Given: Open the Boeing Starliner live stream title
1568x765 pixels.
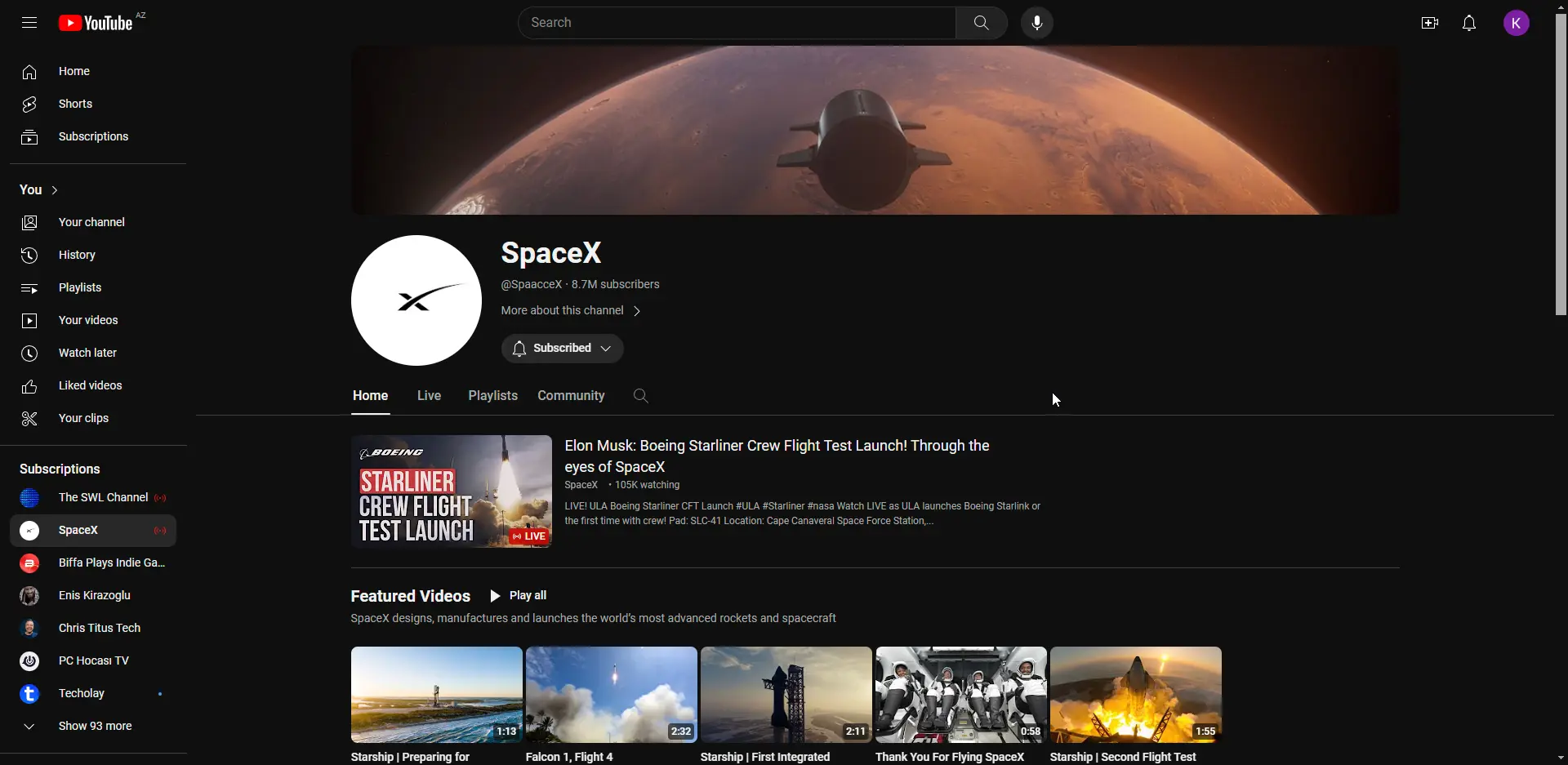Looking at the screenshot, I should pos(777,456).
